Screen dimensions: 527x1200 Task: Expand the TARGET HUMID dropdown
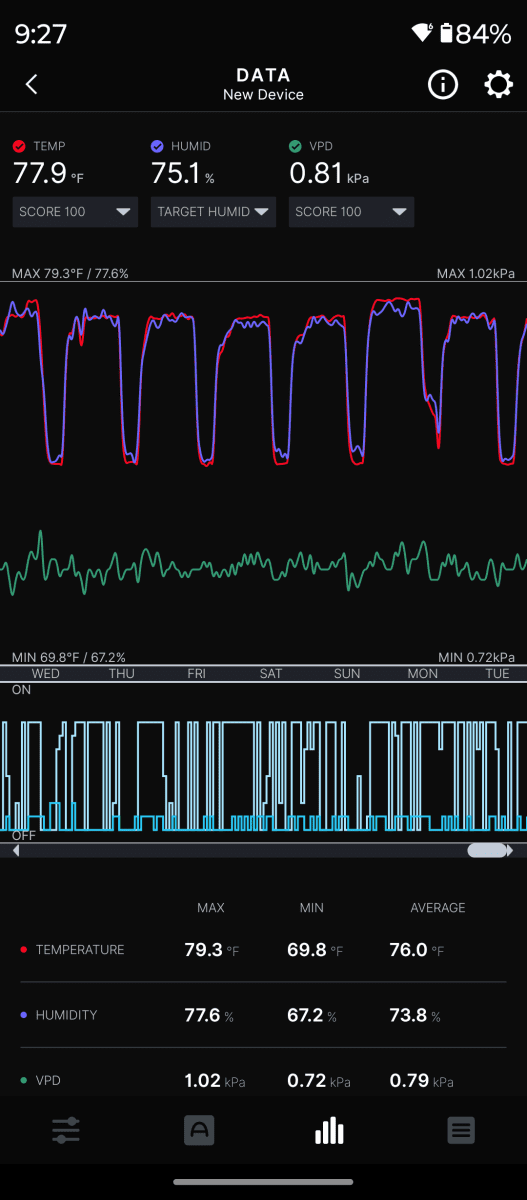[213, 212]
